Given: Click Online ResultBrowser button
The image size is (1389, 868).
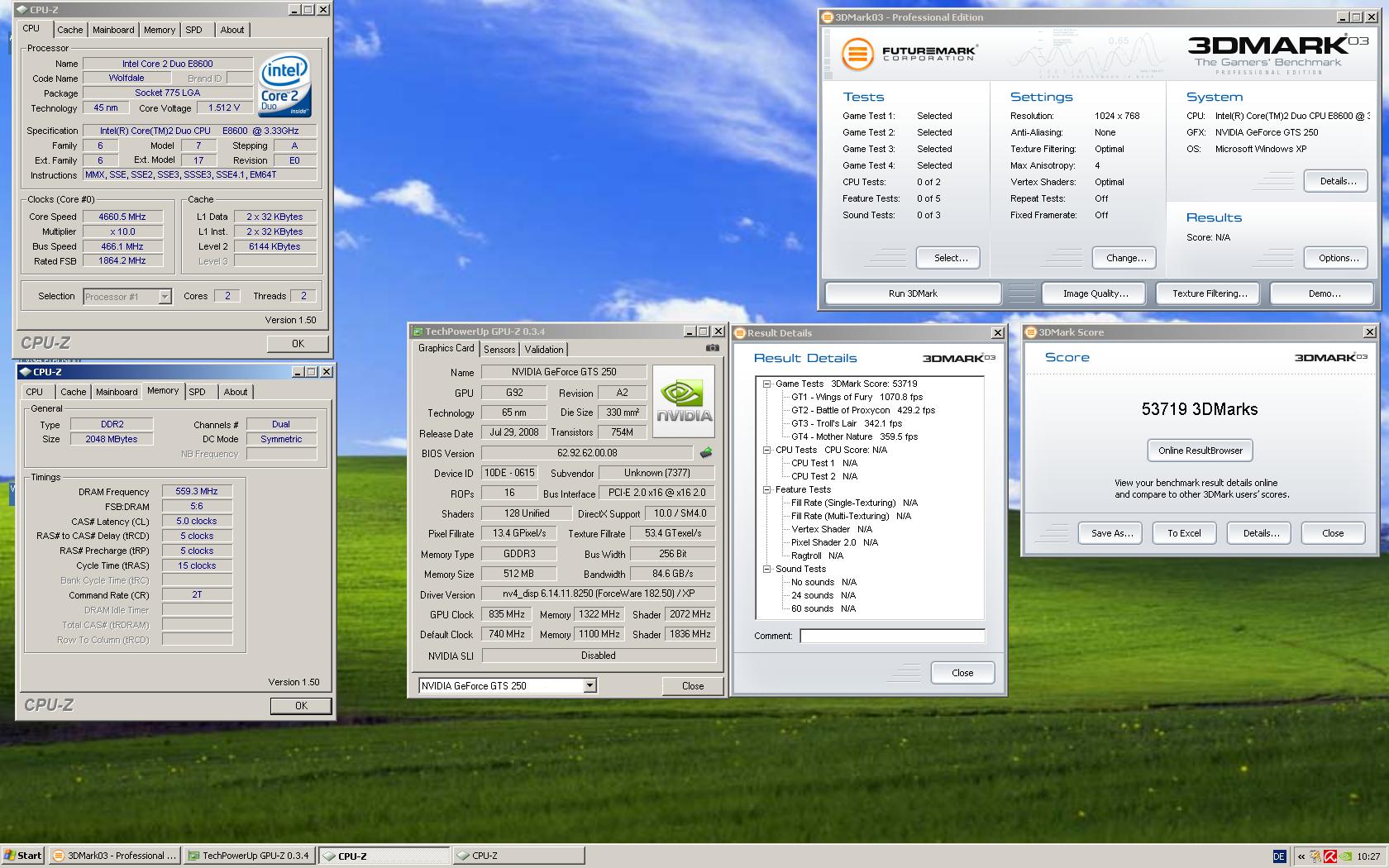Looking at the screenshot, I should pos(1200,451).
